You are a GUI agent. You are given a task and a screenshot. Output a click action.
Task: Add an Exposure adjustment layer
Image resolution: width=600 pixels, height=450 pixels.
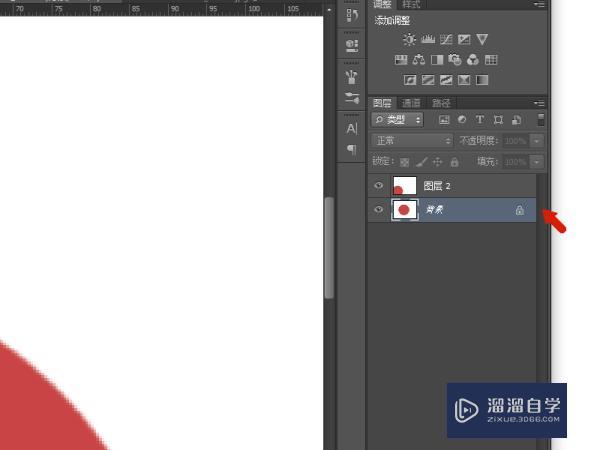[464, 39]
